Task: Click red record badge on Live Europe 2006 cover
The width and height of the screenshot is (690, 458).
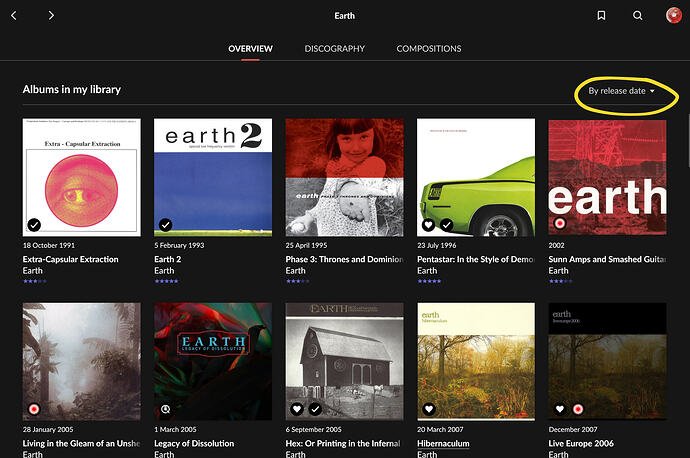Action: [578, 409]
